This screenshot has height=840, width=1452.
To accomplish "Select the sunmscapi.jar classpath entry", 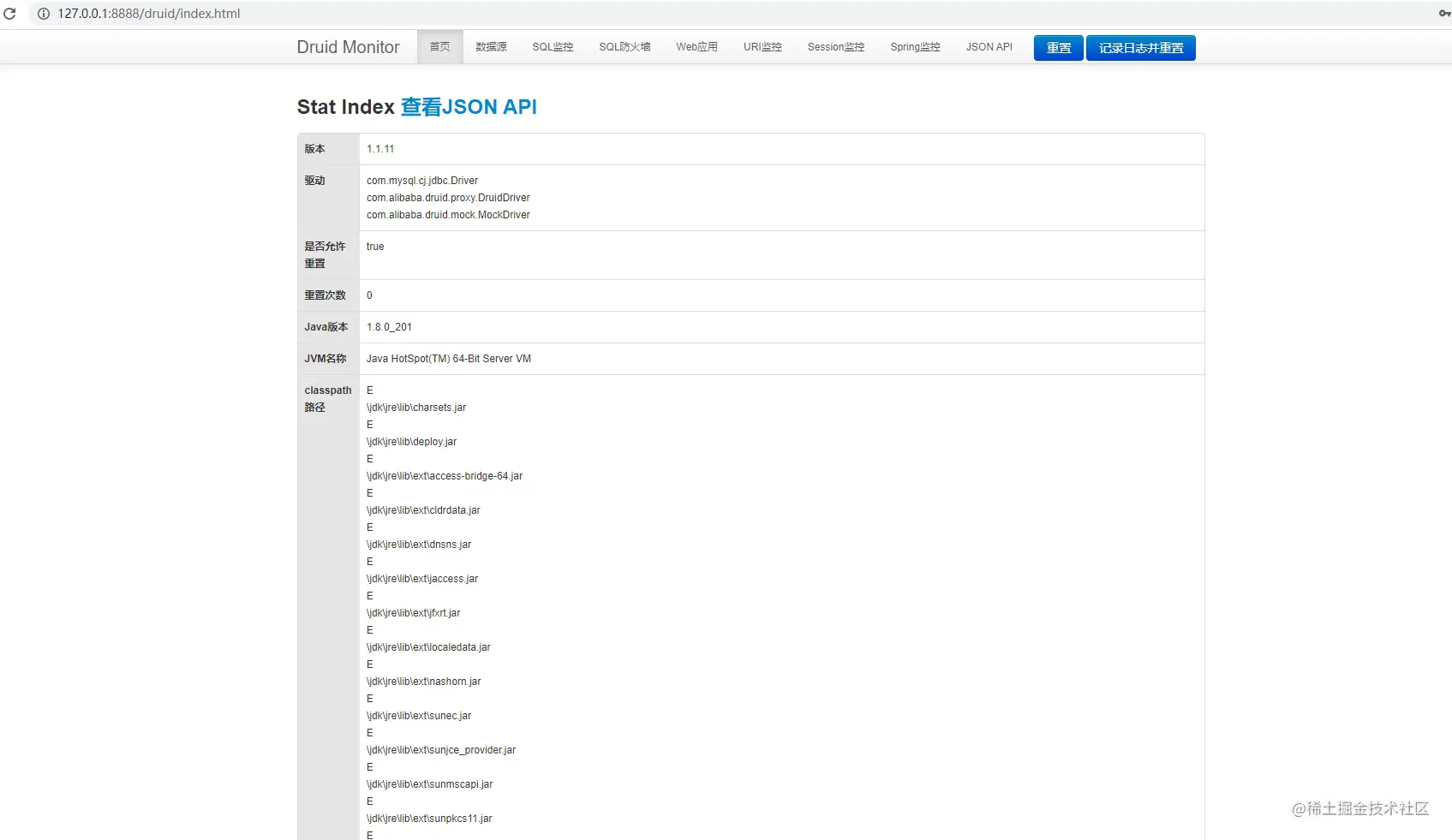I will (430, 784).
